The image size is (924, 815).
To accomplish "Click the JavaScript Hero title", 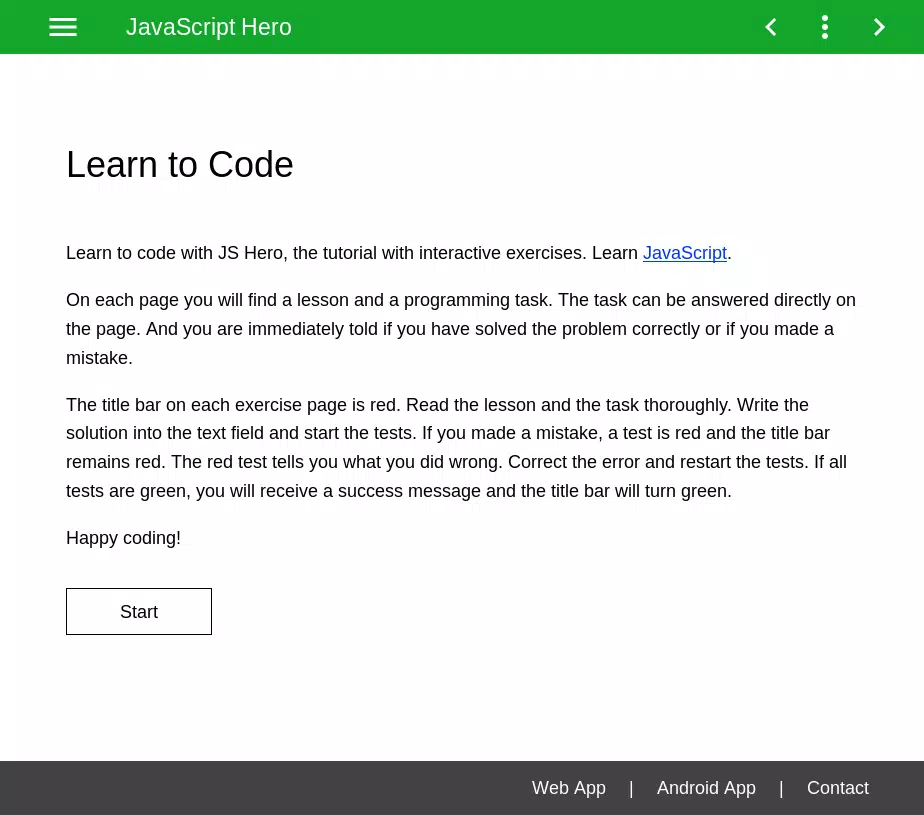I will pyautogui.click(x=209, y=27).
